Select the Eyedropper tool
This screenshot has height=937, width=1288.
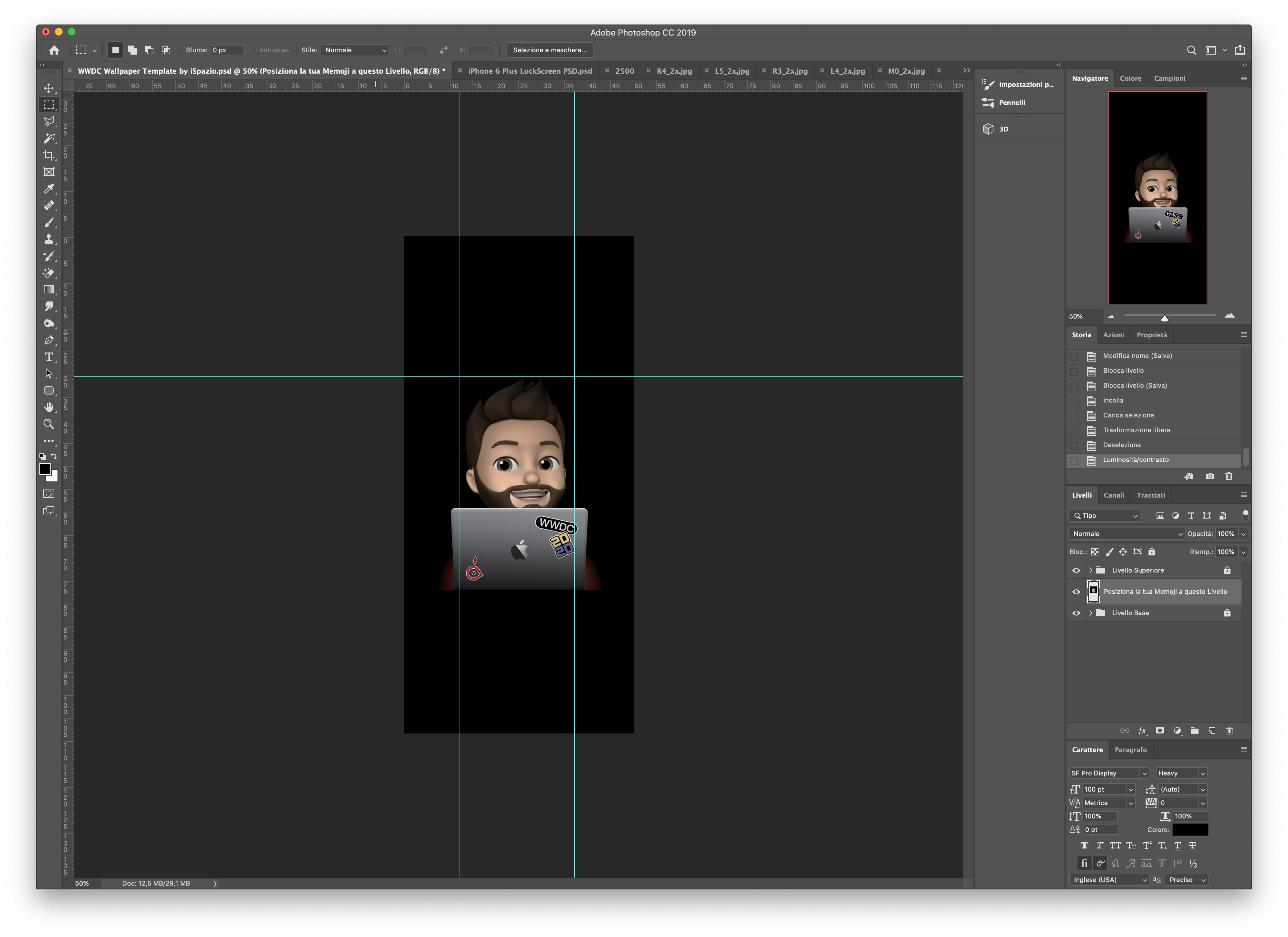[x=49, y=189]
